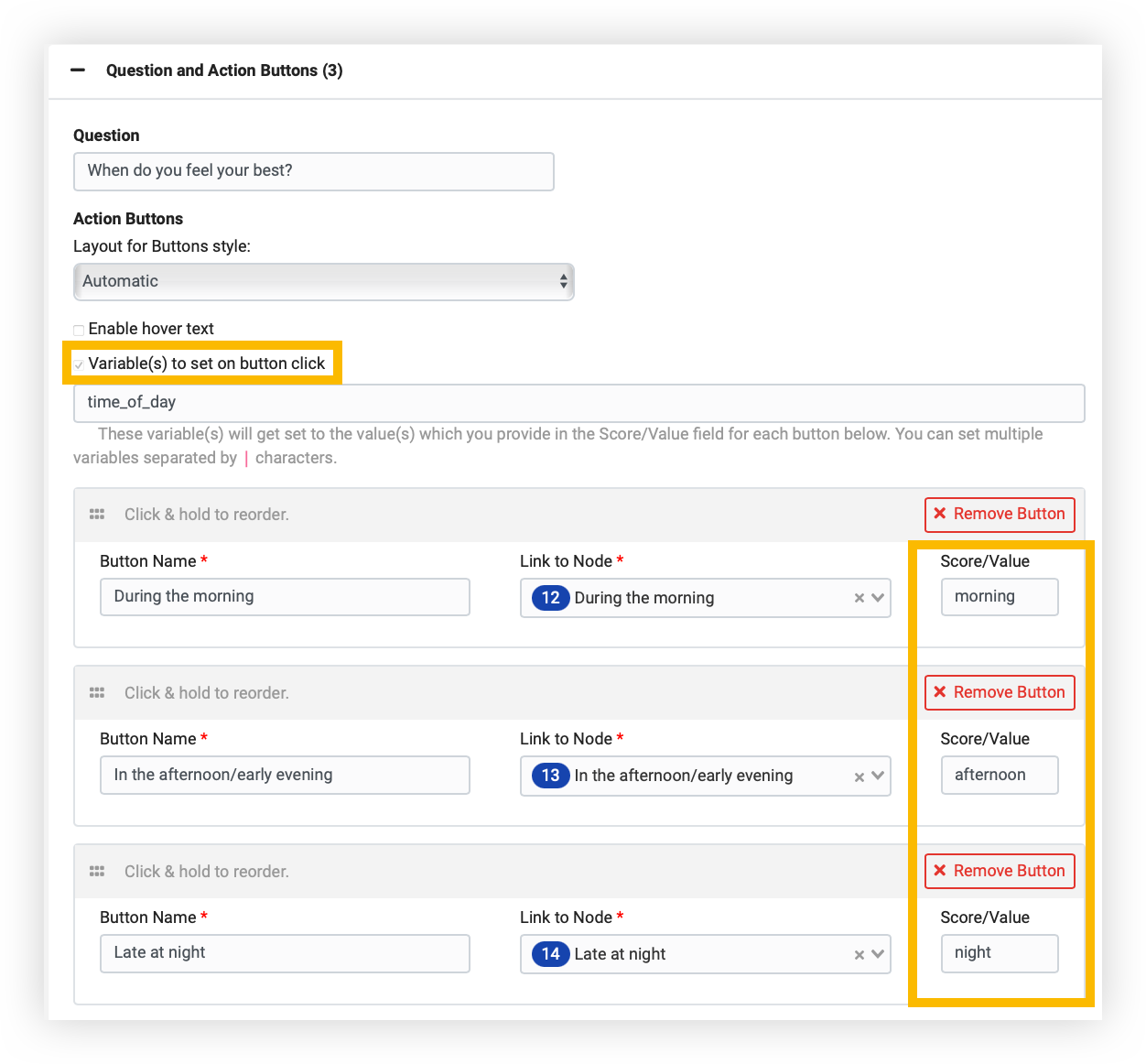
Task: Select the Question text field
Action: [x=314, y=171]
